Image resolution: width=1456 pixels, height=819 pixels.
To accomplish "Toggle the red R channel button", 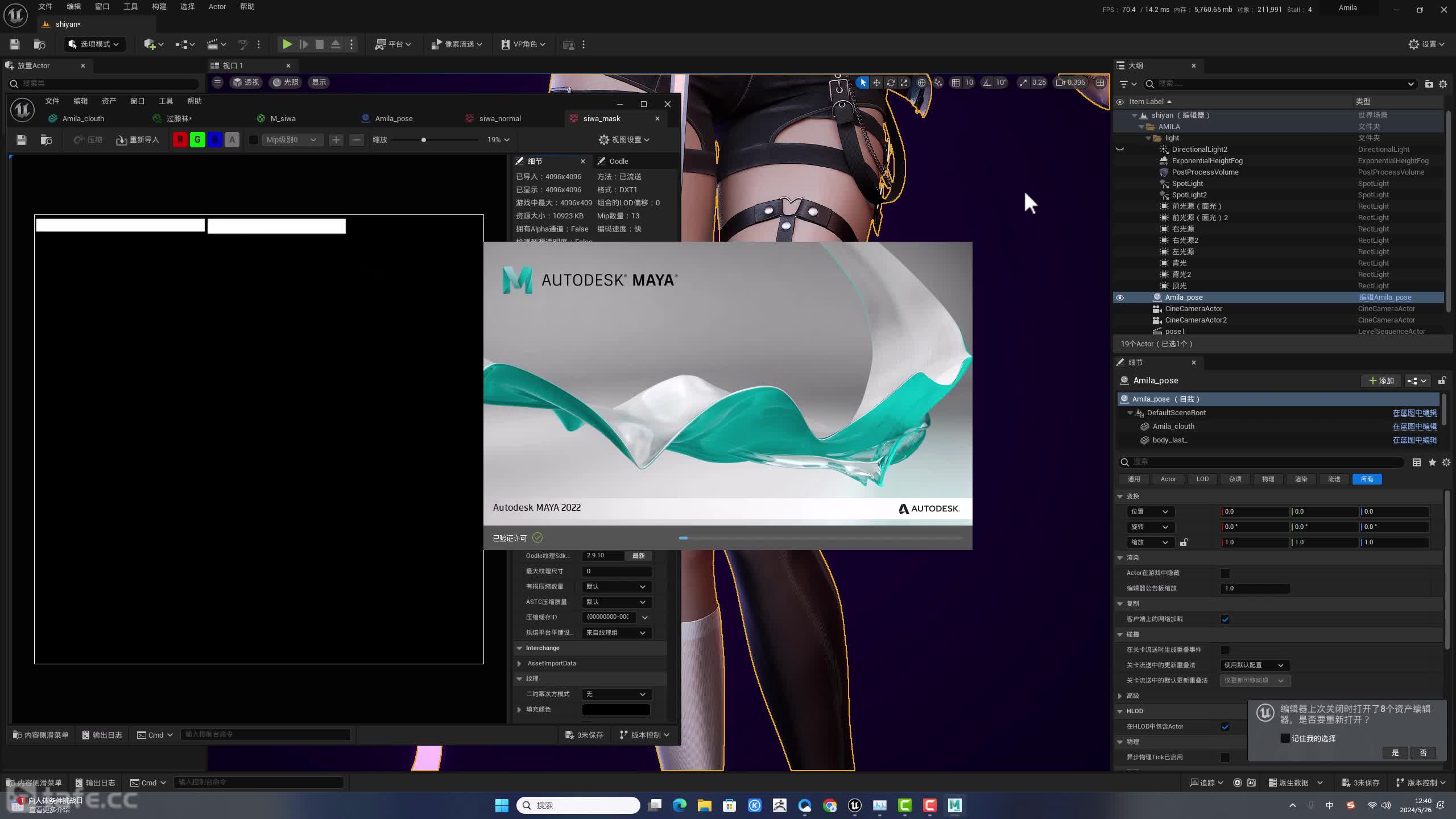I will pos(180,140).
